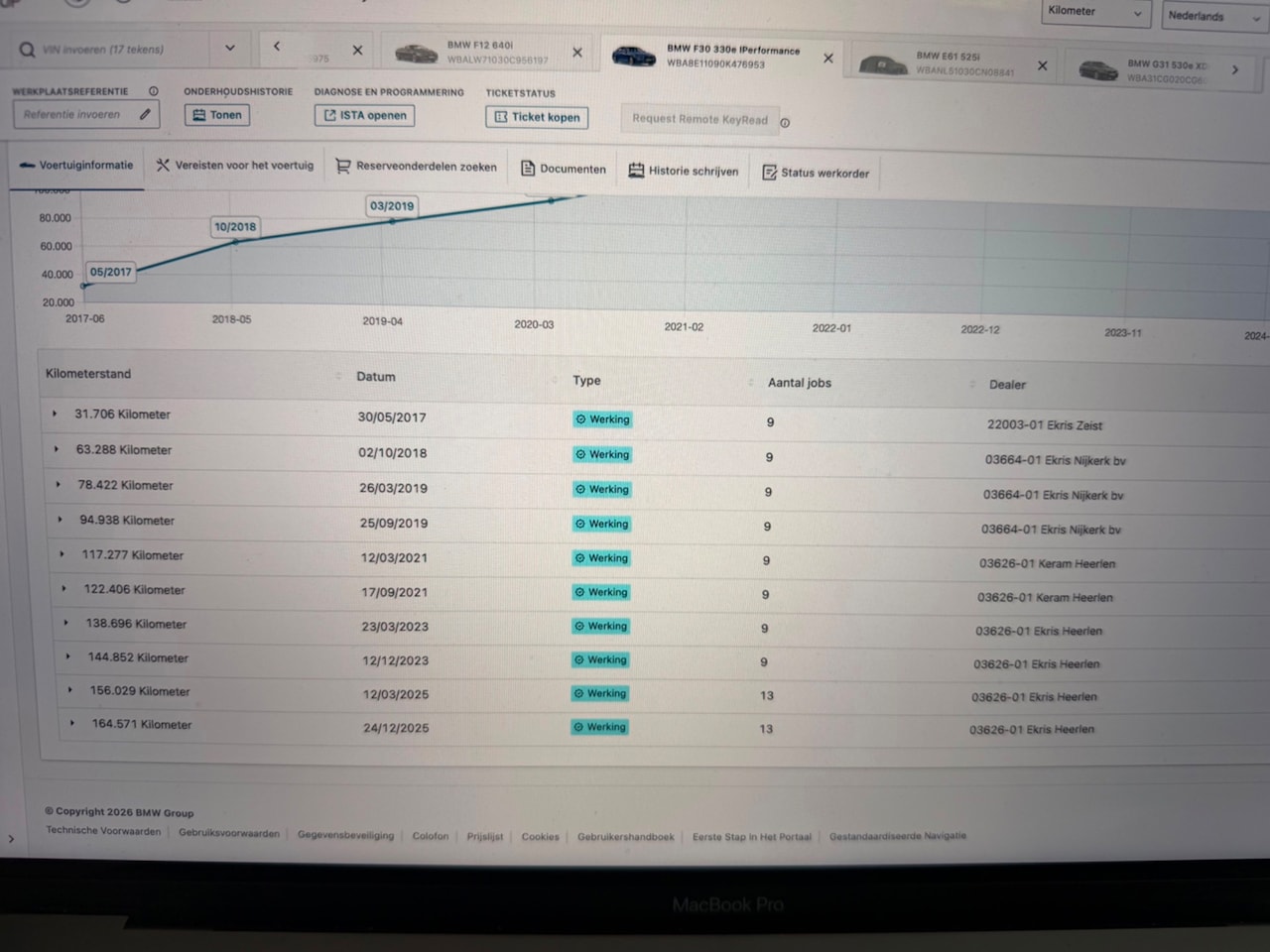The width and height of the screenshot is (1270, 952).
Task: Open the Cookies footer link
Action: [x=541, y=837]
